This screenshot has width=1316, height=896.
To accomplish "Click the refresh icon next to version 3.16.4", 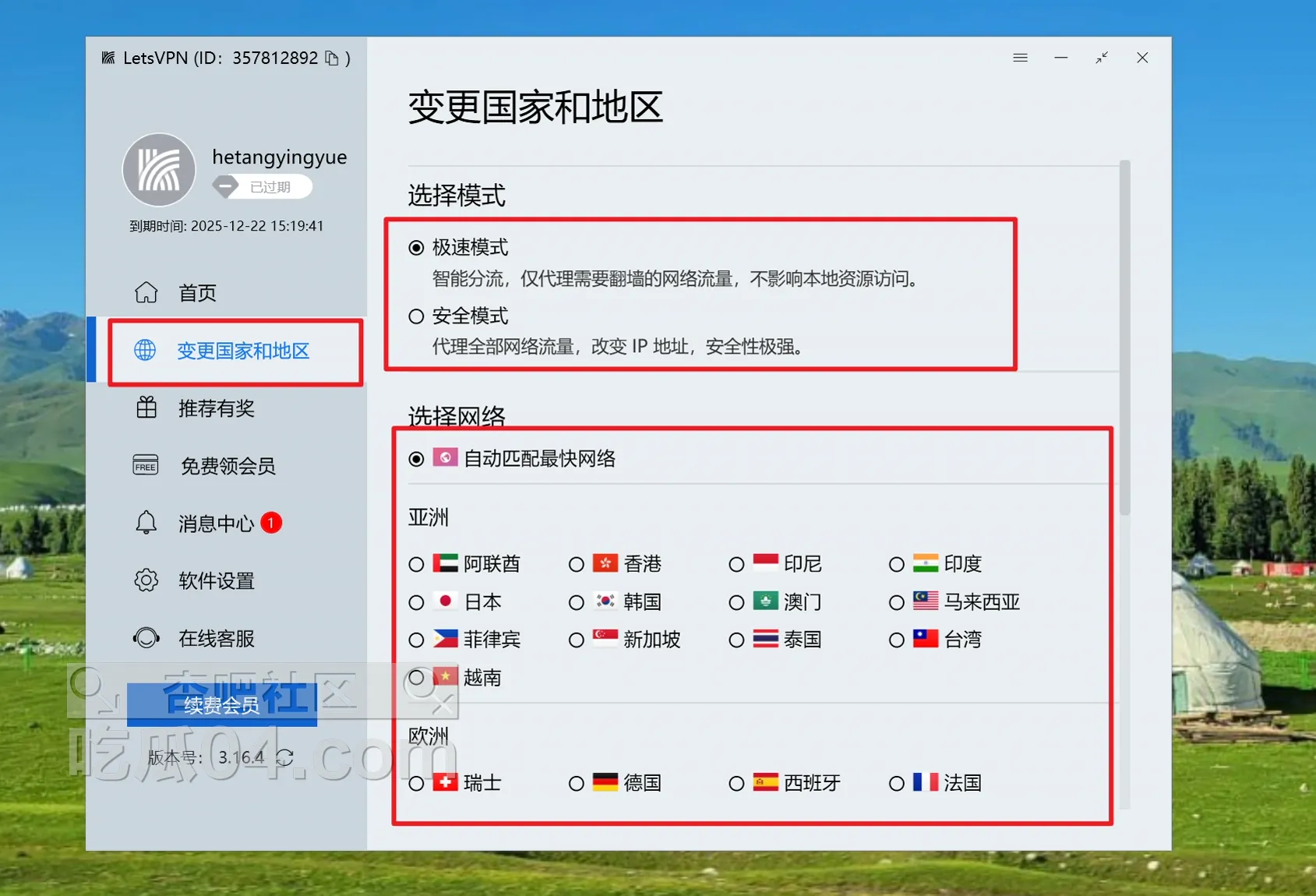I will (x=284, y=757).
